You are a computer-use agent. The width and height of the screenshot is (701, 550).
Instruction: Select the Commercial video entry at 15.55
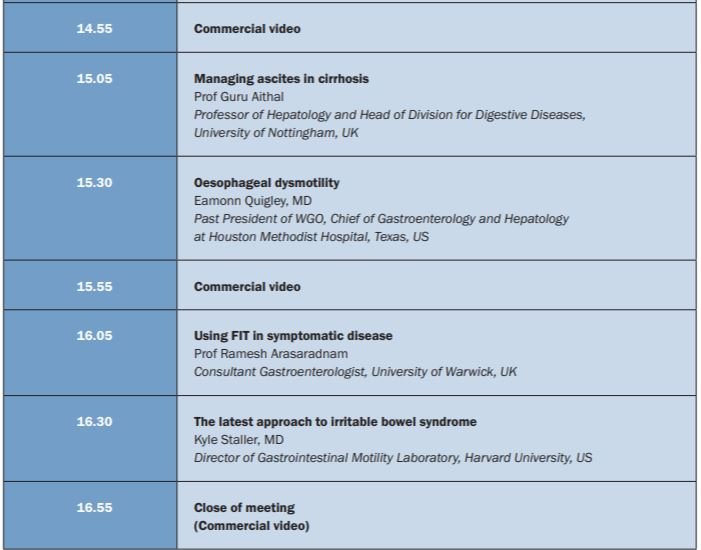pos(246,287)
